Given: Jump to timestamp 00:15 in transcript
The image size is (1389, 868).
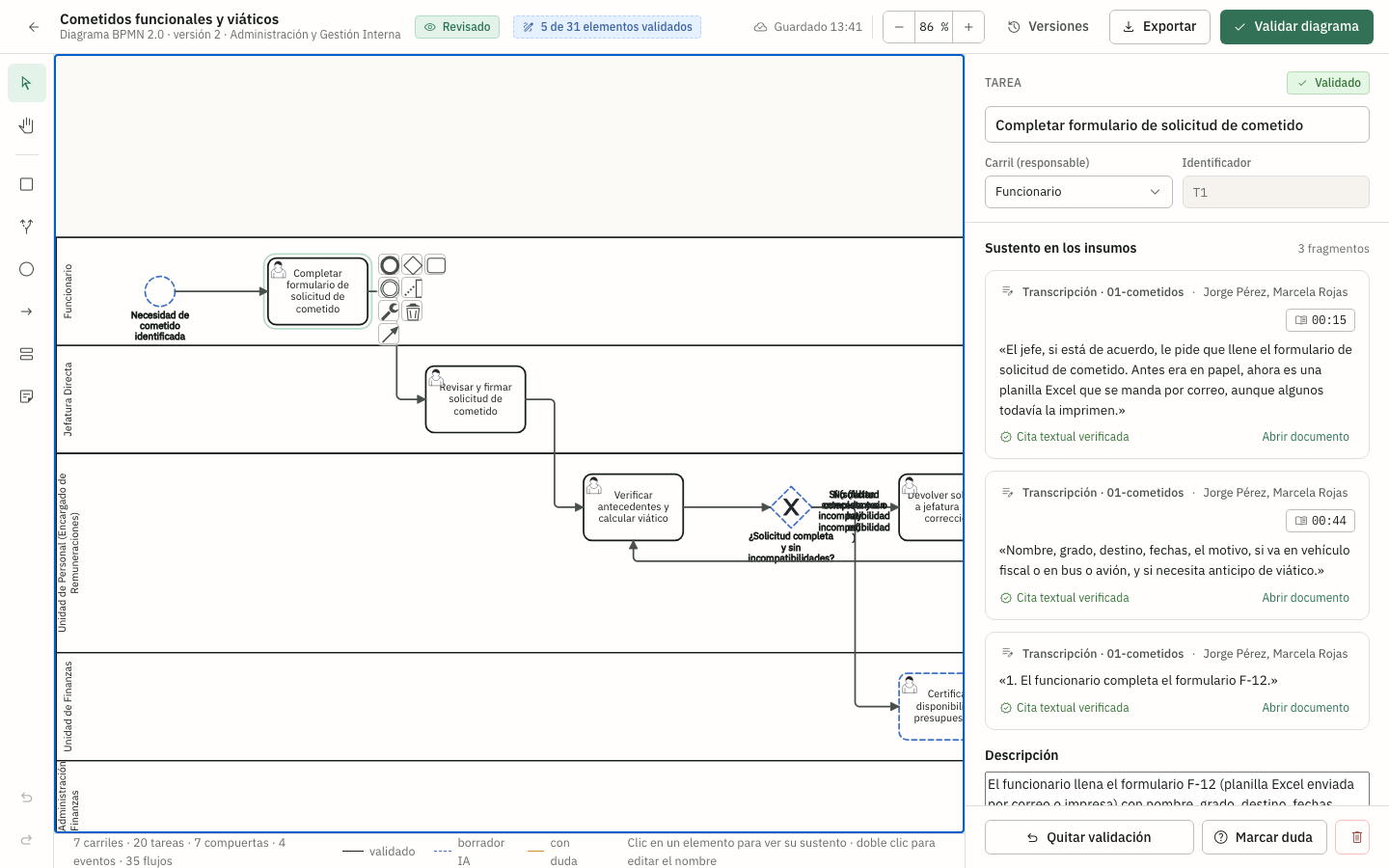Looking at the screenshot, I should [1321, 320].
